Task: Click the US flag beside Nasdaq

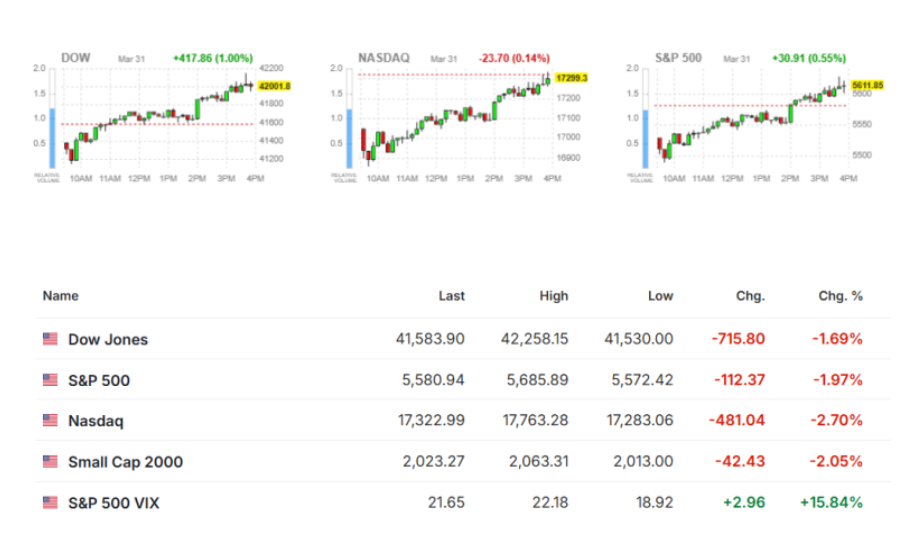Action: pos(50,420)
